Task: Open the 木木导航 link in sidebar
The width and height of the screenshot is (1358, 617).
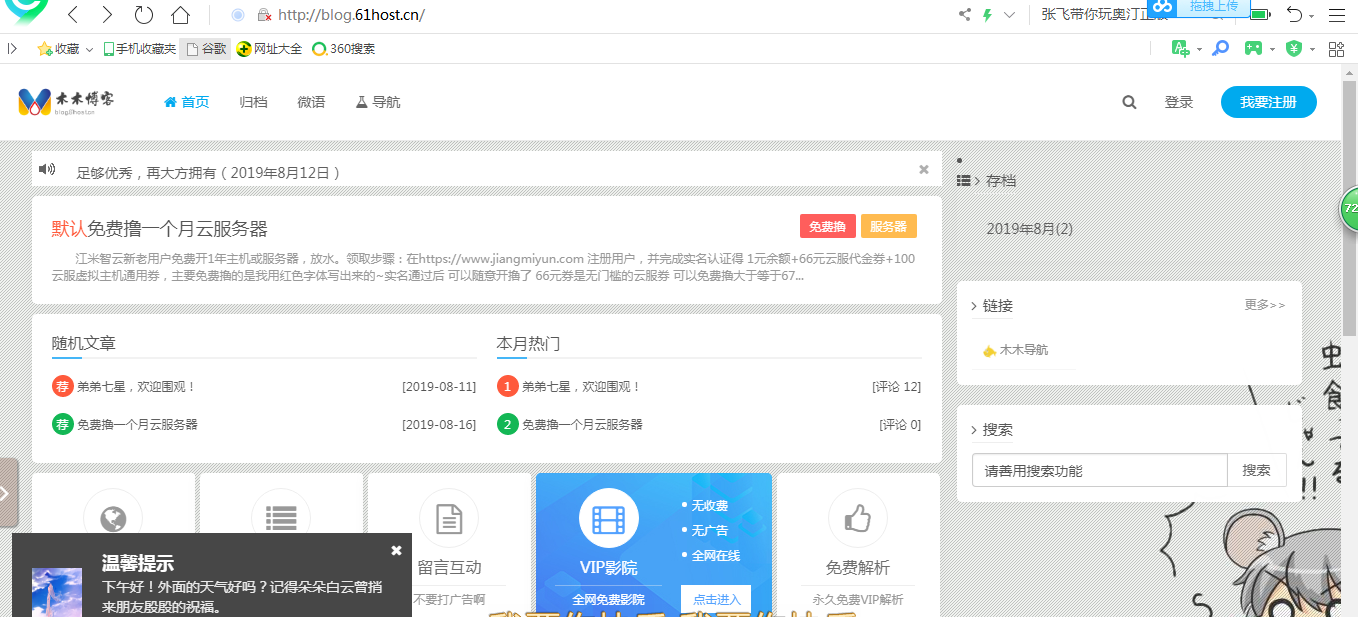Action: 1024,350
